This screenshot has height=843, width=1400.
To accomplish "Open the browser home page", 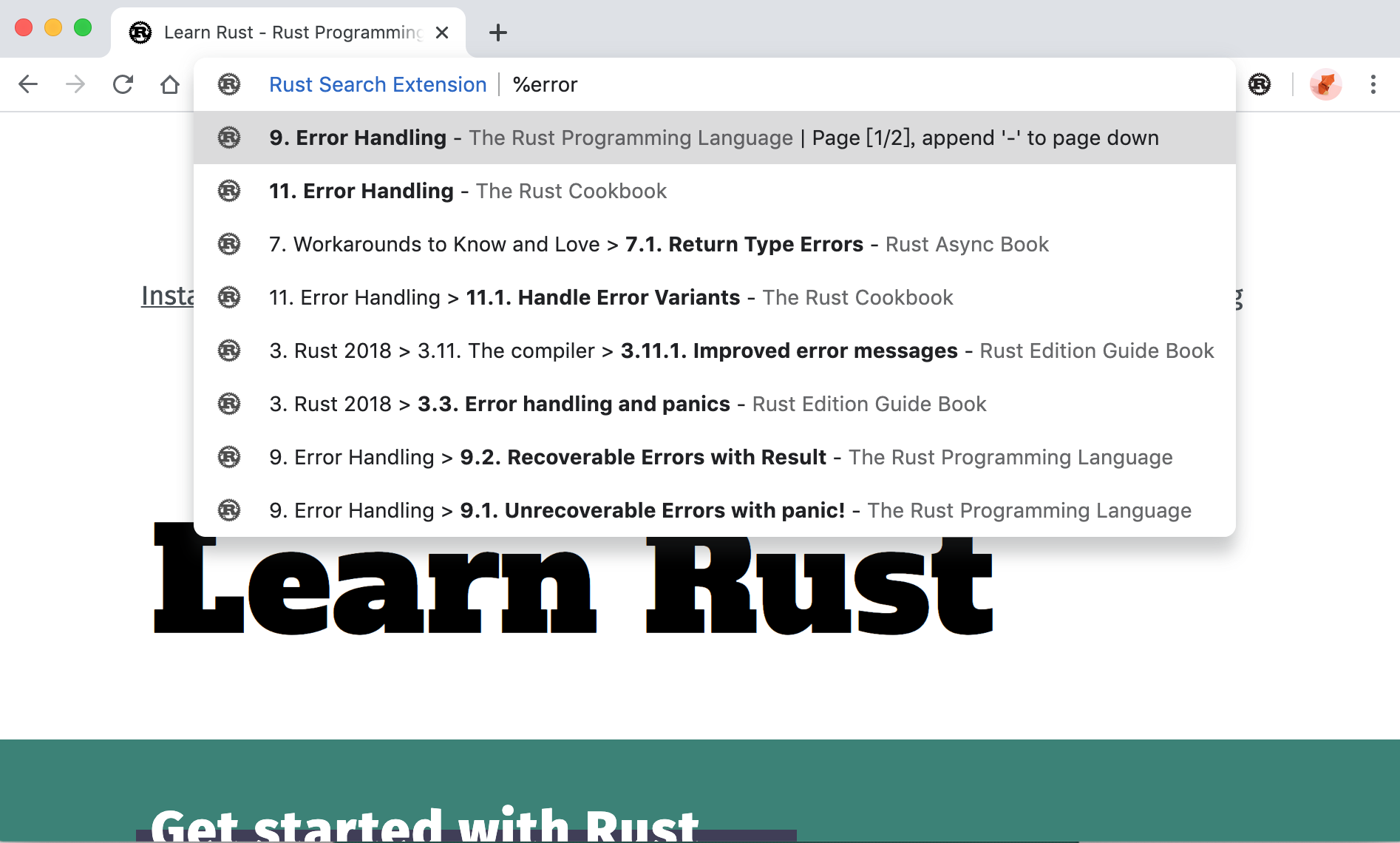I will coord(170,84).
